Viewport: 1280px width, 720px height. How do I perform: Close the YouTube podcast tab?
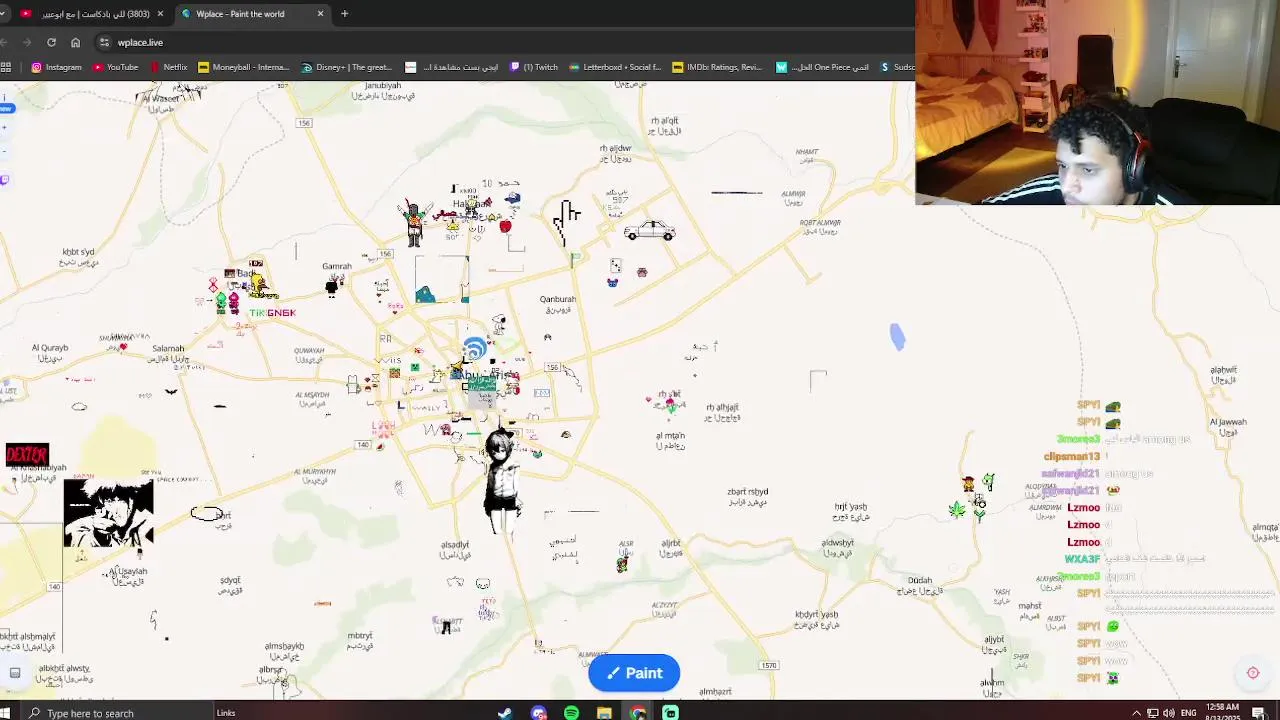coord(160,14)
